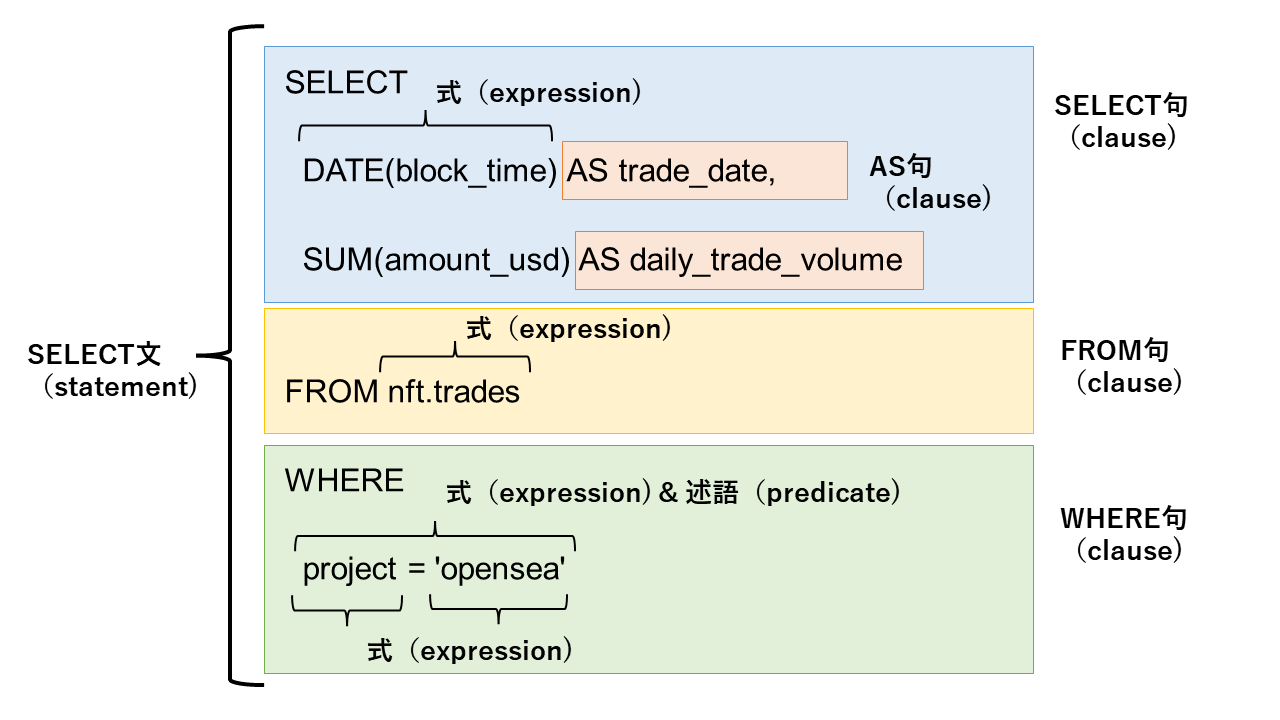Click the brace above DATE(block_time)
This screenshot has width=1280, height=720.
426,126
